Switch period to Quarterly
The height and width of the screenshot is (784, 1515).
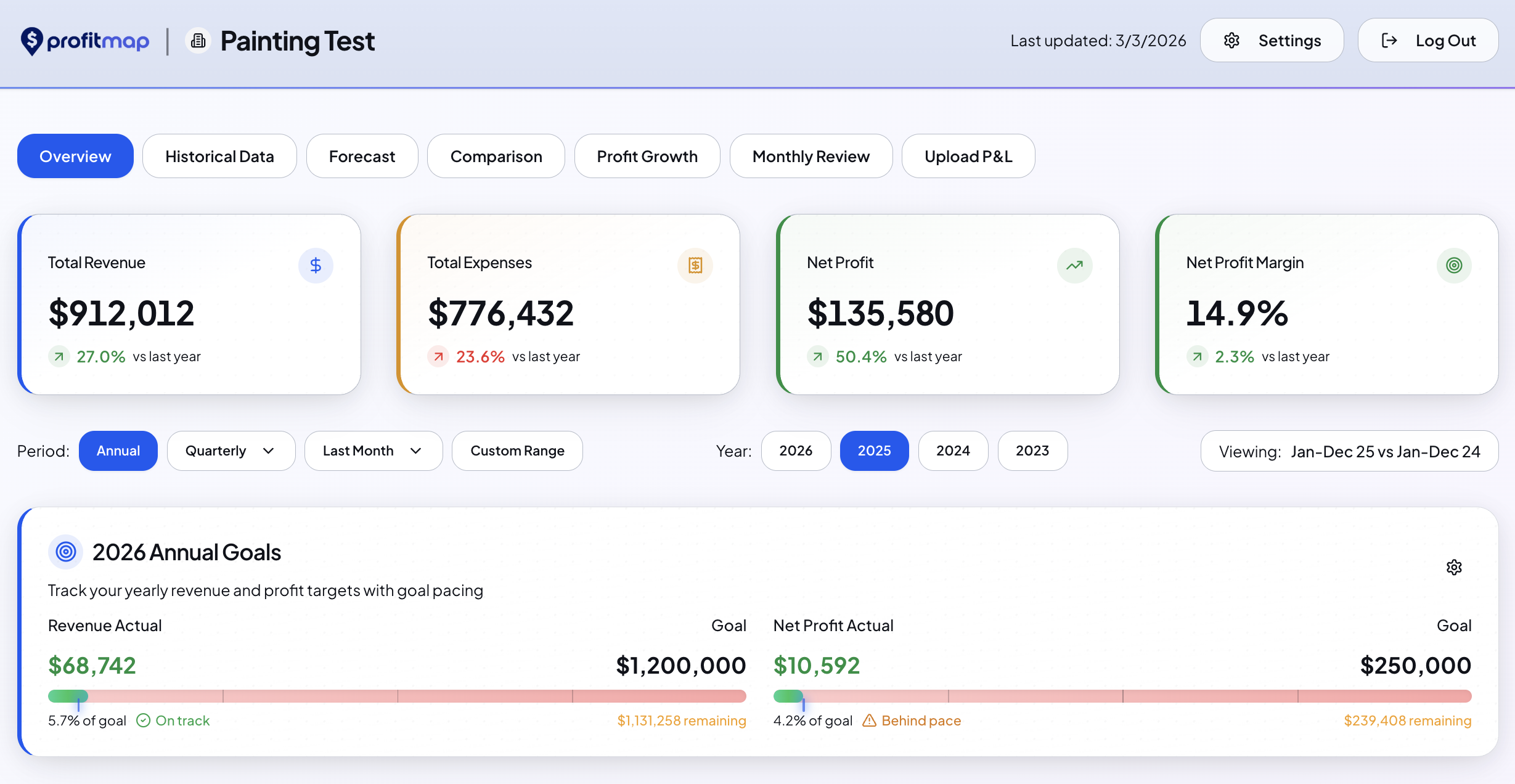pyautogui.click(x=231, y=451)
